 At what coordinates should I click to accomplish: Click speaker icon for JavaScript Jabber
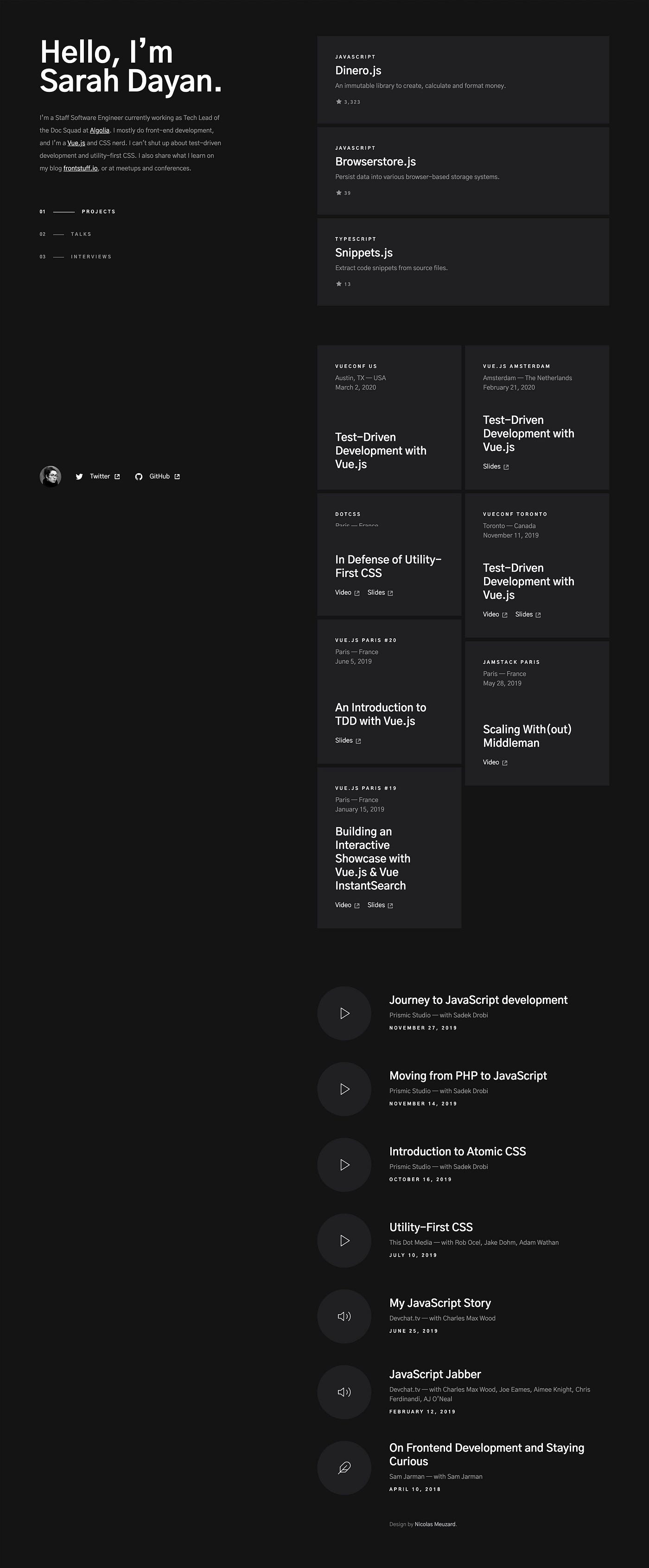344,1392
